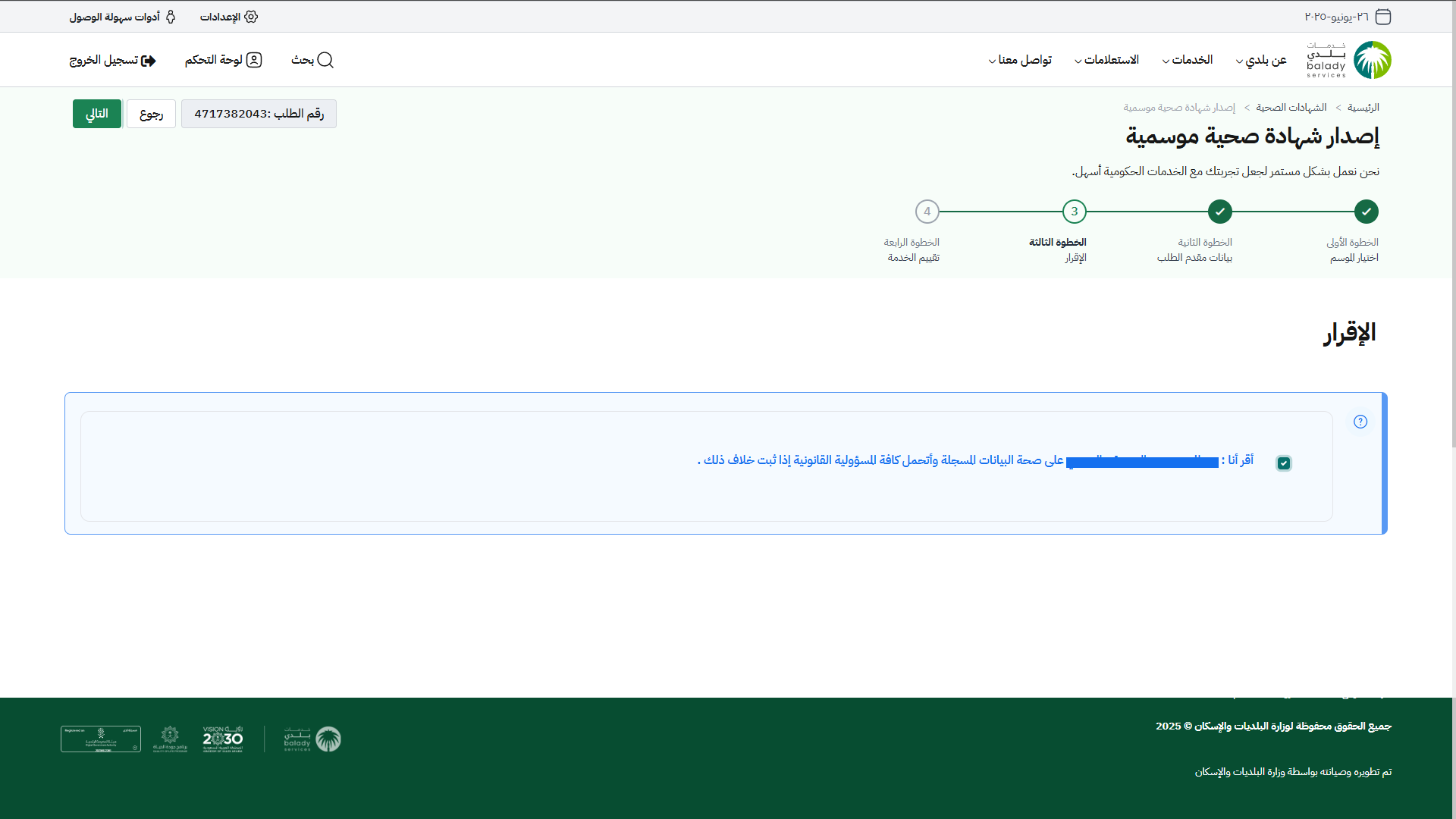
Task: Expand الخدمات services dropdown
Action: pos(1191,60)
